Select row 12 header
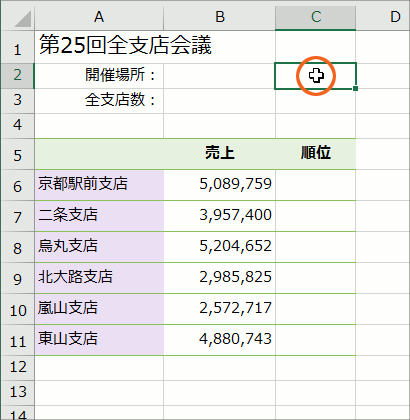This screenshot has height=420, width=410. coord(17,368)
